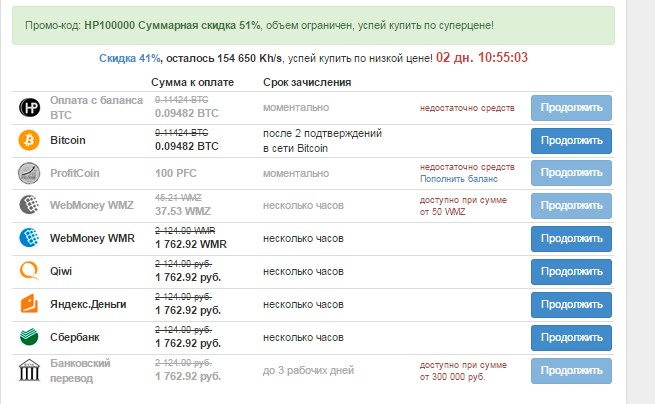
Task: Select the WebMoney WMR label
Action: coord(92,238)
